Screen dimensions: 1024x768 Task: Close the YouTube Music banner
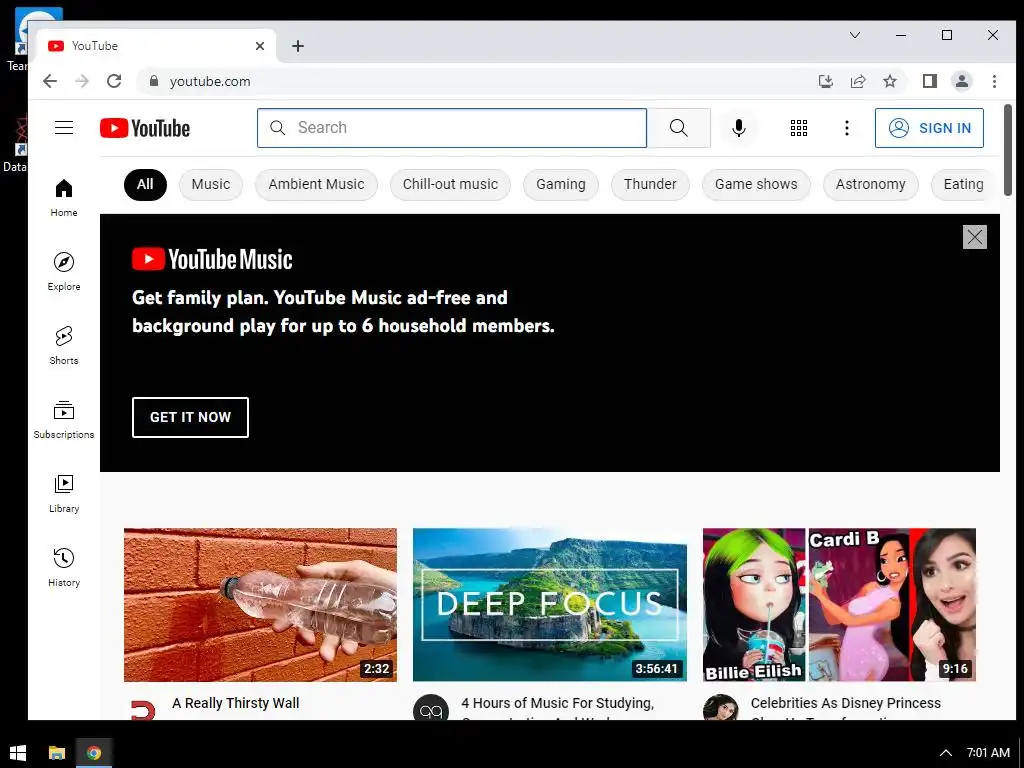click(x=974, y=236)
